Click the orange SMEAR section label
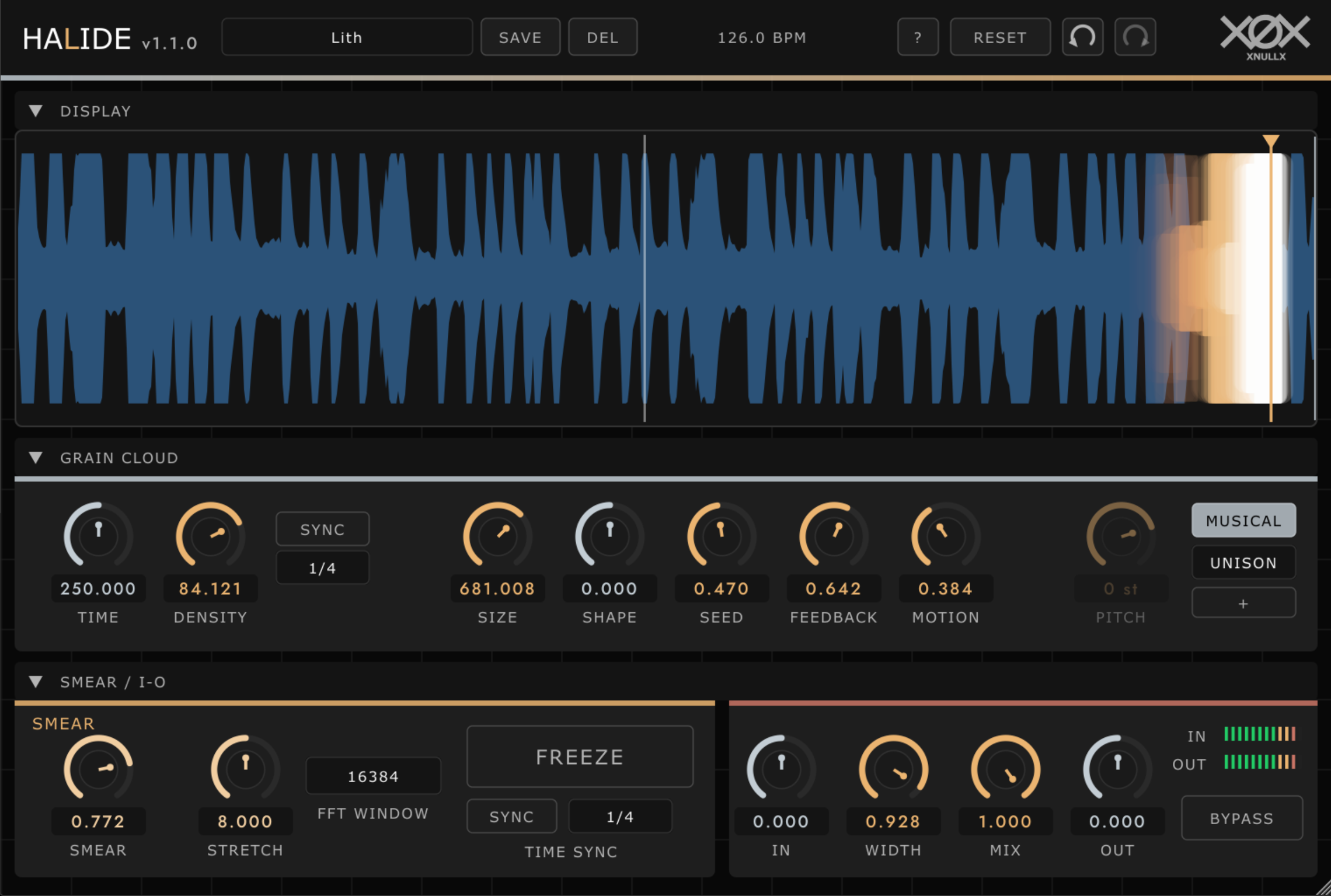 point(63,723)
